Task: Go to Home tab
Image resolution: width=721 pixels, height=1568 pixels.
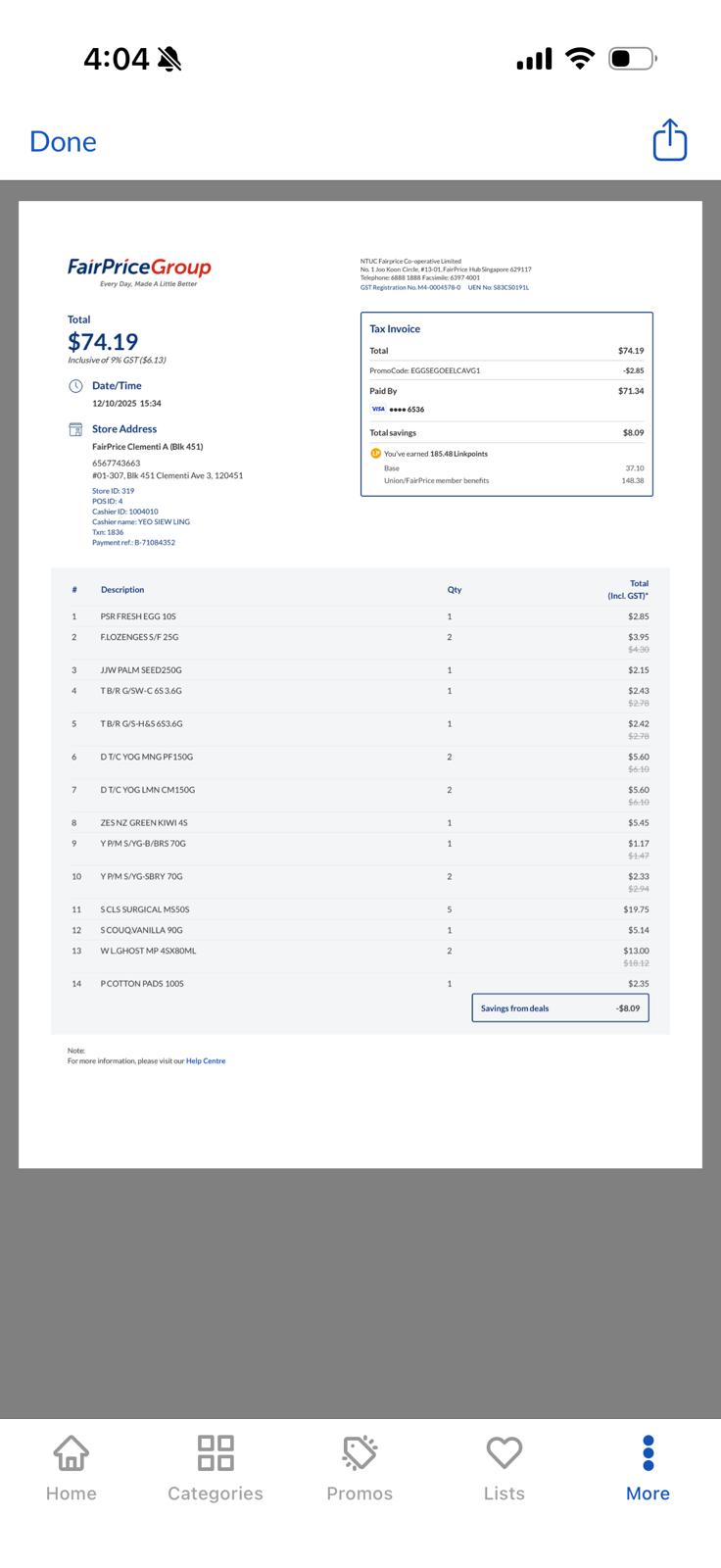Action: tap(72, 1468)
